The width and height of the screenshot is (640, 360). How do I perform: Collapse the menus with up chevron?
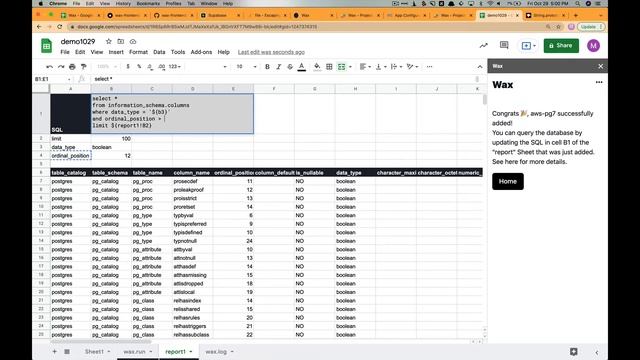click(x=480, y=67)
